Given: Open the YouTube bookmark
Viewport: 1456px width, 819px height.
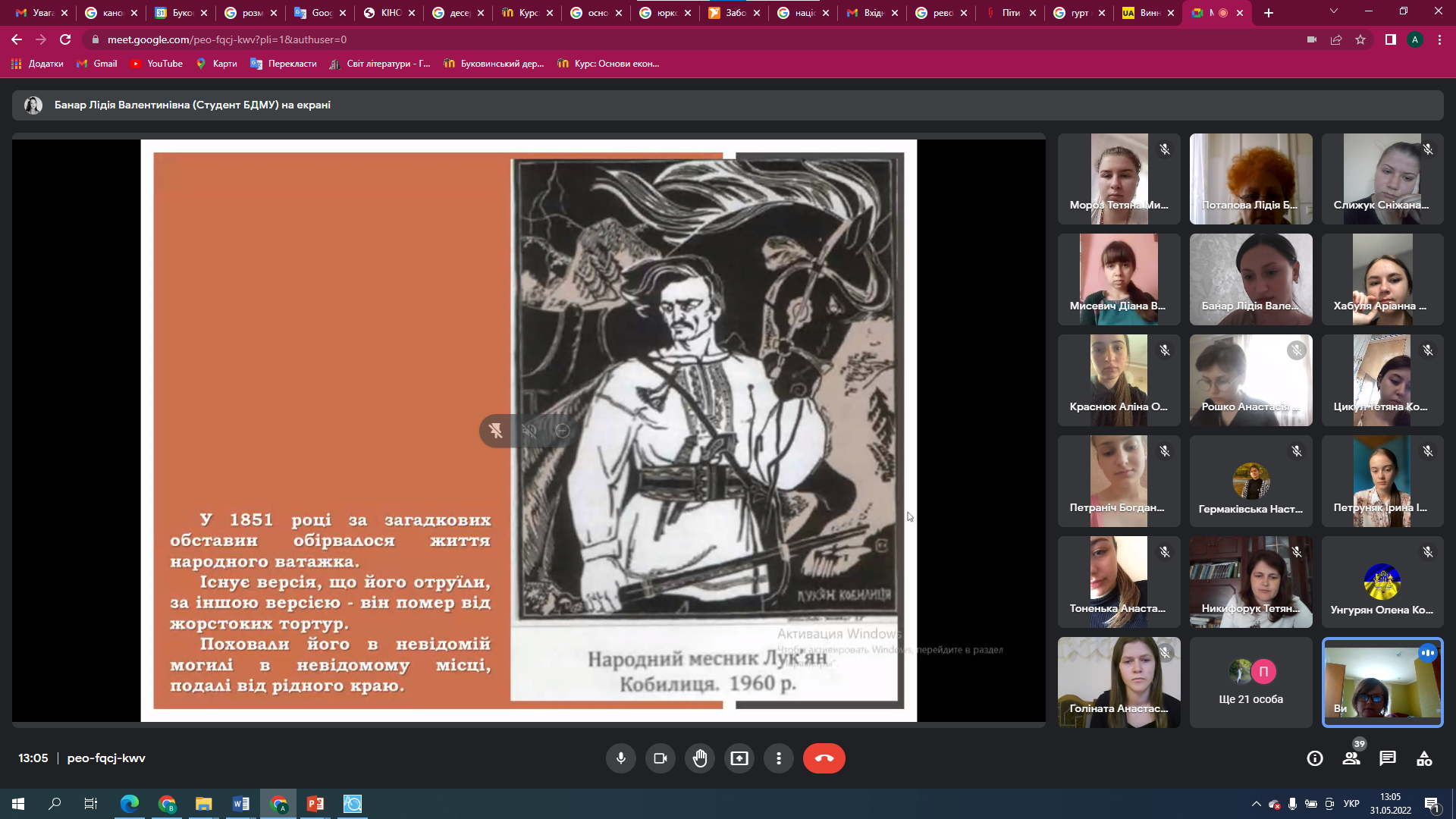Looking at the screenshot, I should 156,64.
